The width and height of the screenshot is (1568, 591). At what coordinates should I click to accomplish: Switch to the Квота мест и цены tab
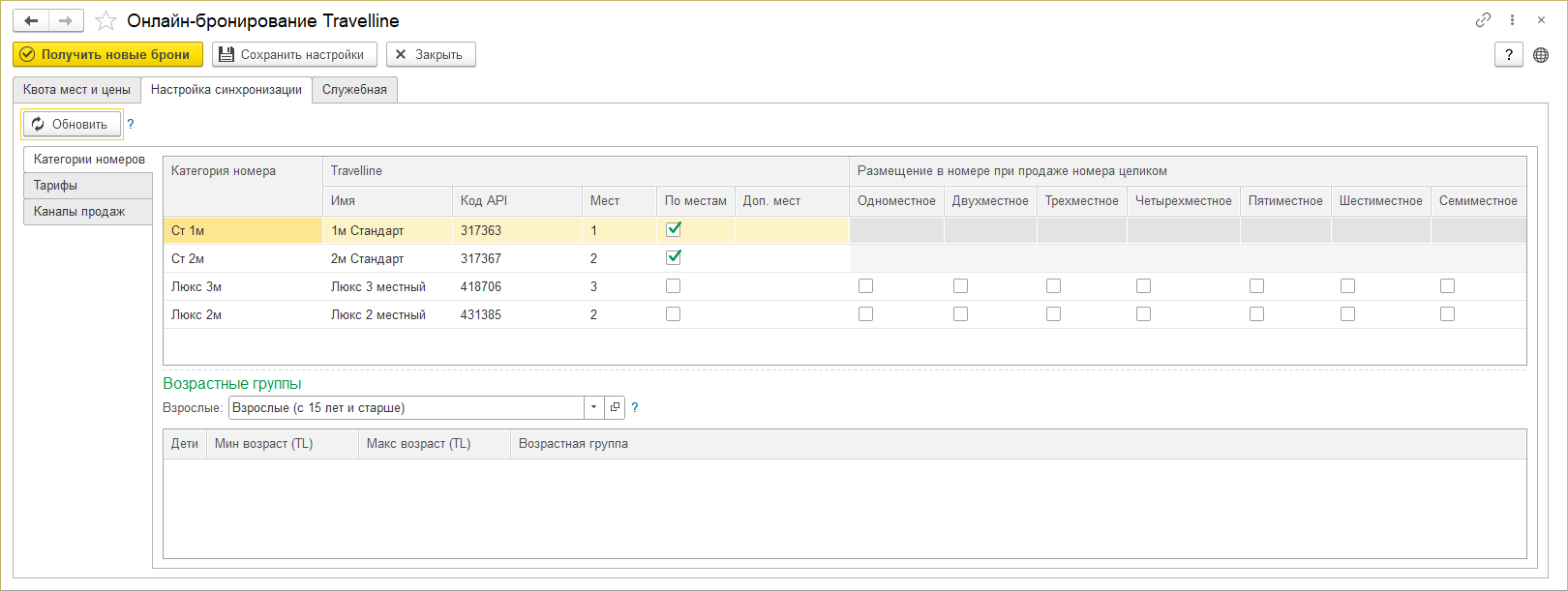76,90
